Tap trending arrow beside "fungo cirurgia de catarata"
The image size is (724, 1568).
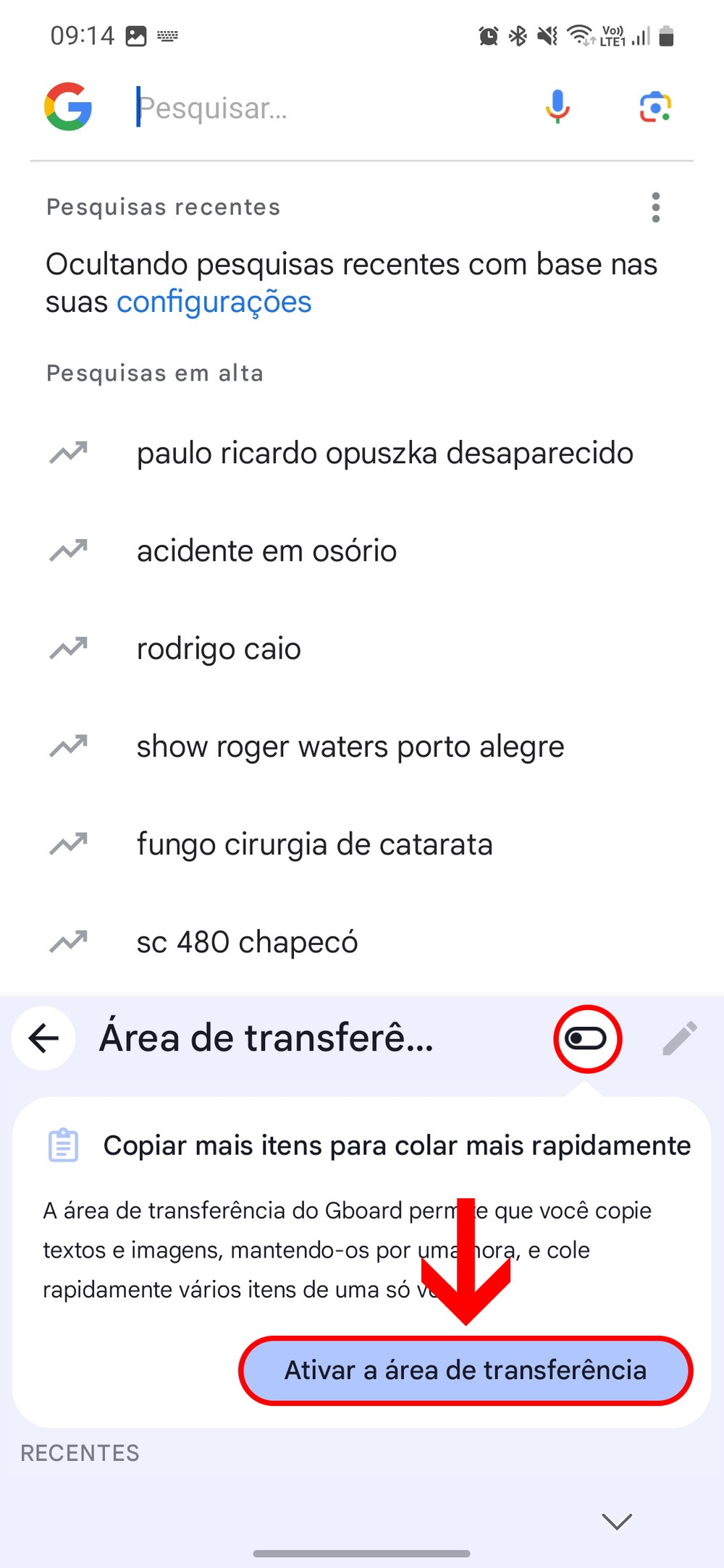coord(68,844)
